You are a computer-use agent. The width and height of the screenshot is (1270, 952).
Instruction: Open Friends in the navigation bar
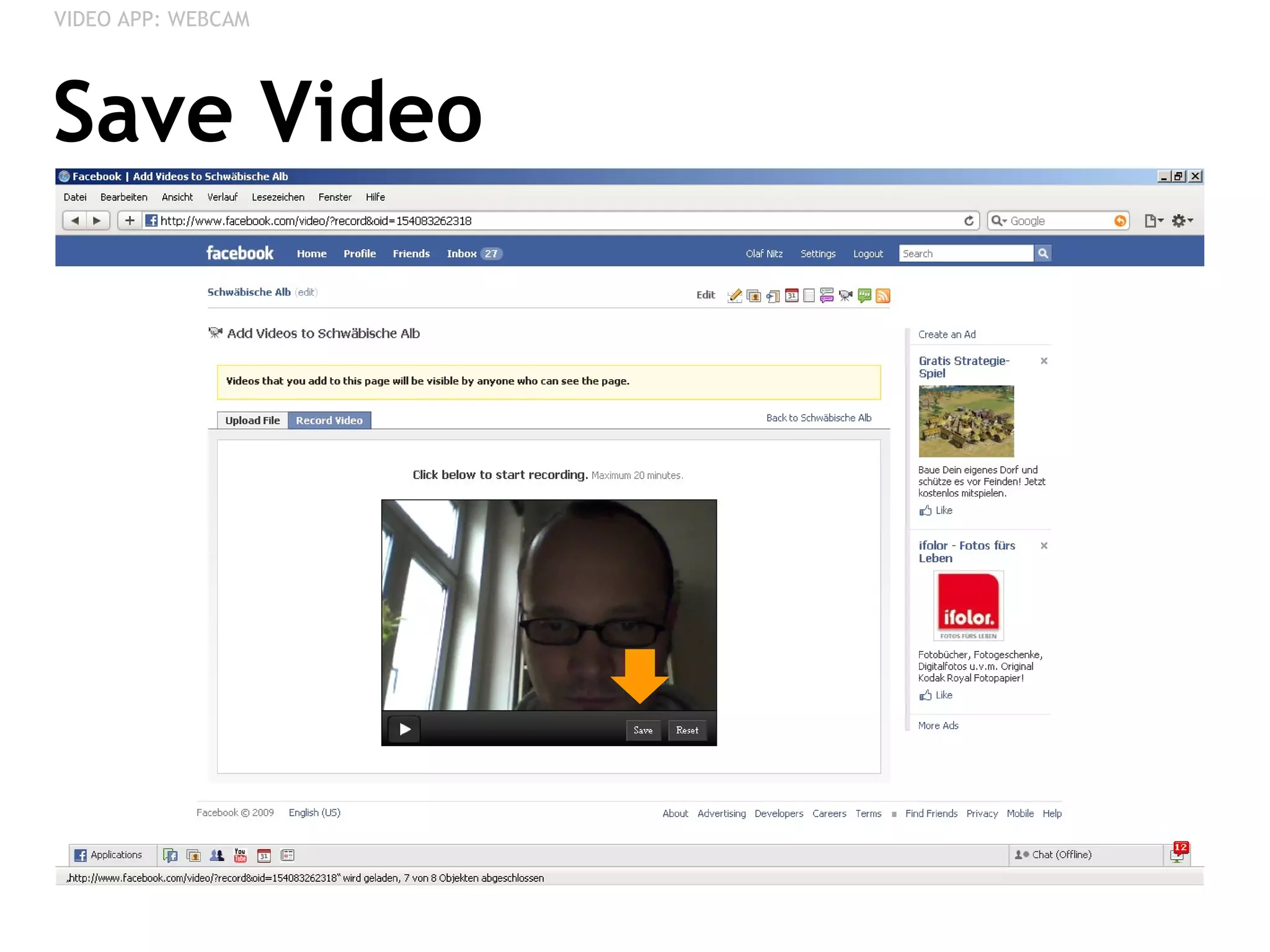click(x=411, y=253)
